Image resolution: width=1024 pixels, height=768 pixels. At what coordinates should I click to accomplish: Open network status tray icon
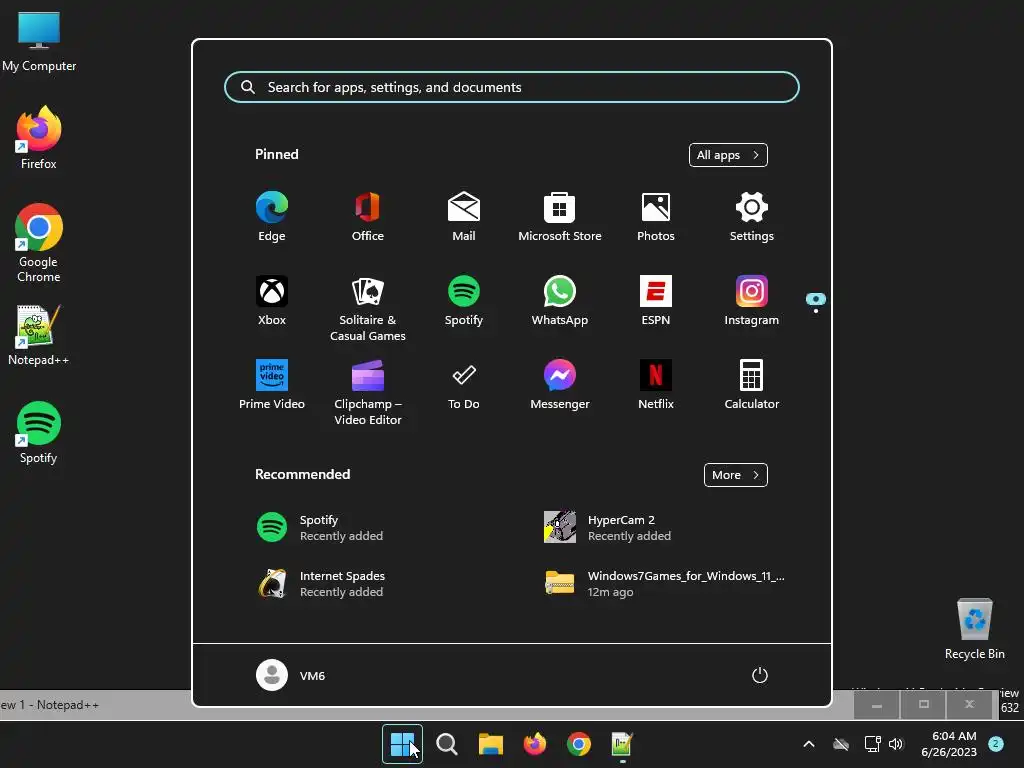tap(872, 744)
